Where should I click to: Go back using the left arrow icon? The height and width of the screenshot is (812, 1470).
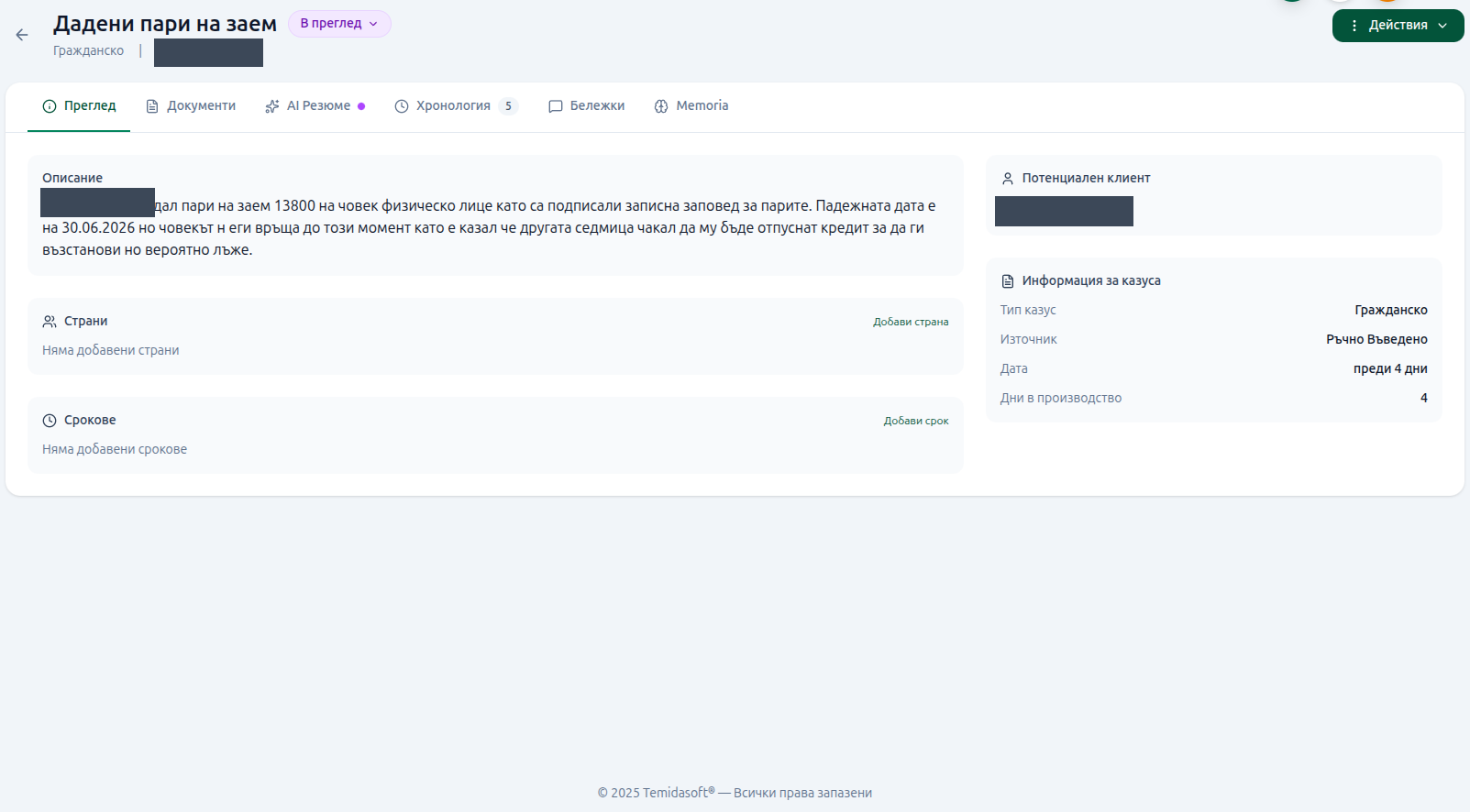(22, 35)
